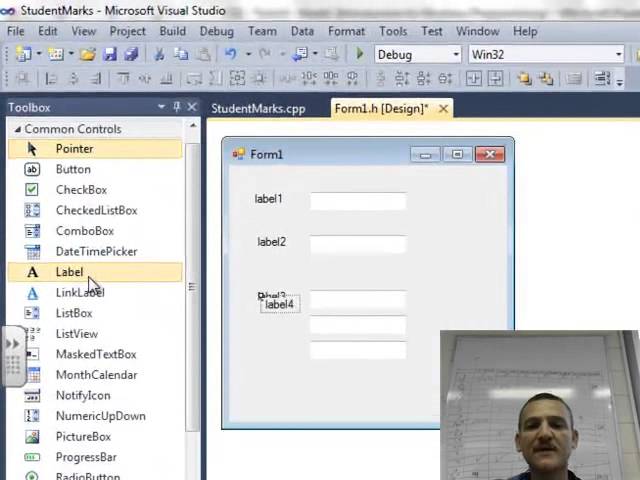Pick the ComboBox control in Toolbox
This screenshot has width=640, height=480.
[95, 231]
